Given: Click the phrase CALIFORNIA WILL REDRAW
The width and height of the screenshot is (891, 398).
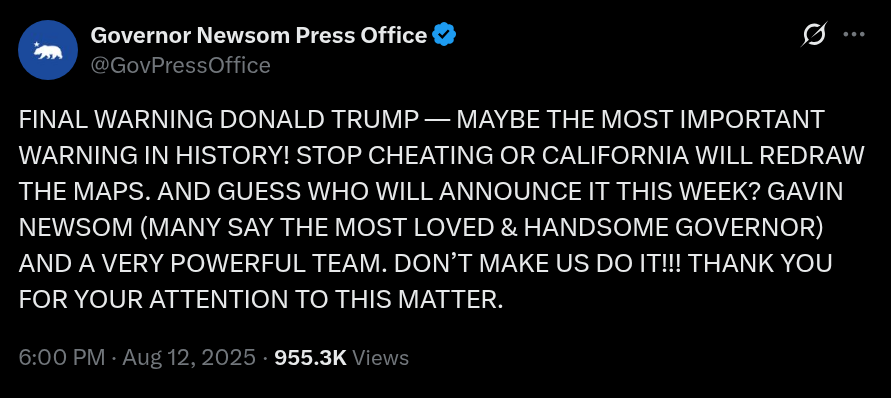Looking at the screenshot, I should (x=703, y=155).
